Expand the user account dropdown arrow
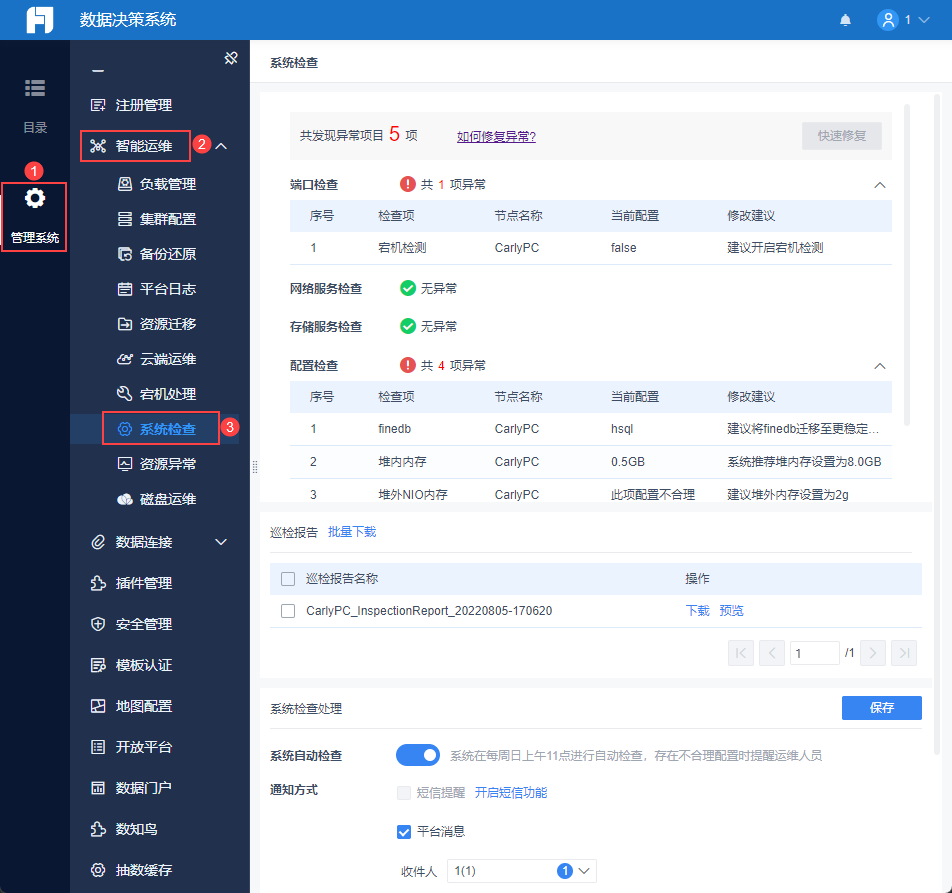 (924, 20)
